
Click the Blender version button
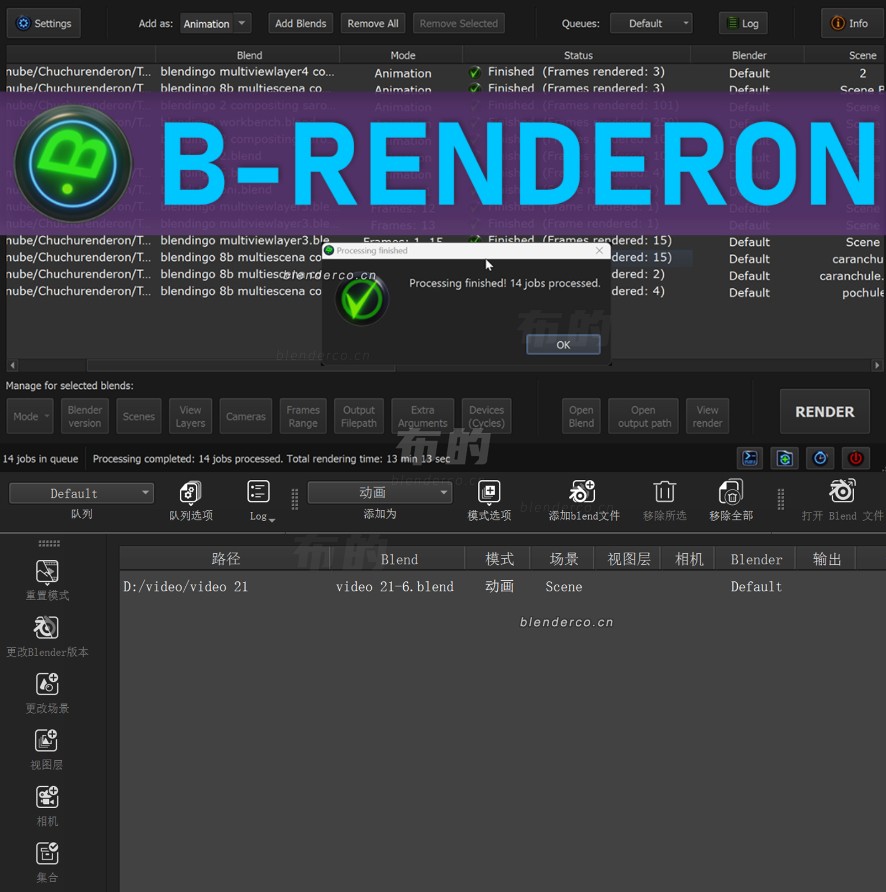coord(85,416)
